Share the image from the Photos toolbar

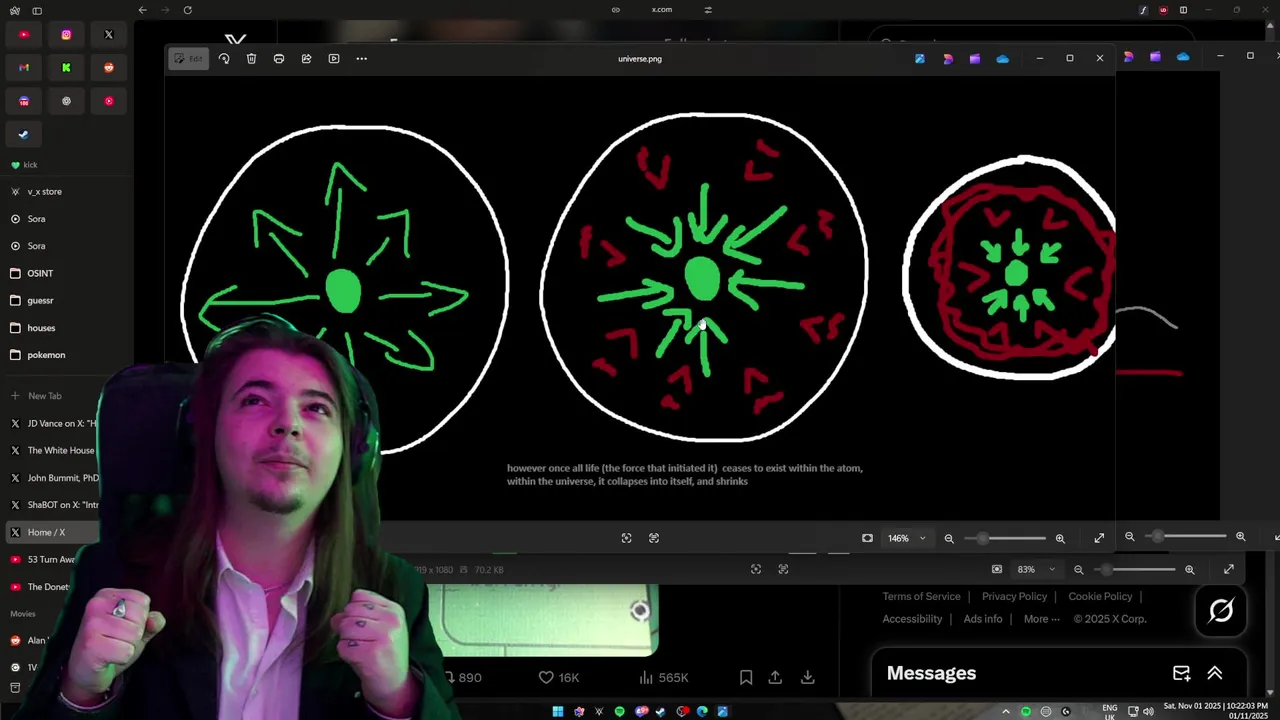pyautogui.click(x=306, y=59)
